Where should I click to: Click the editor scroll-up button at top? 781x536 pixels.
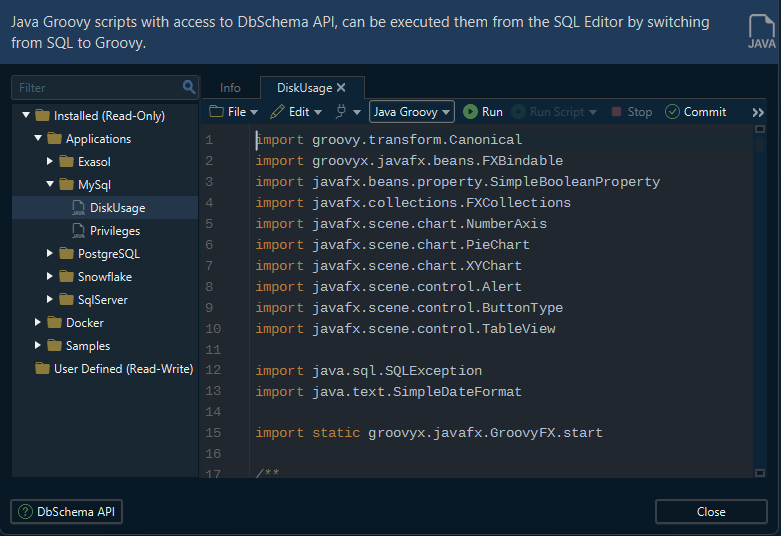pos(760,129)
